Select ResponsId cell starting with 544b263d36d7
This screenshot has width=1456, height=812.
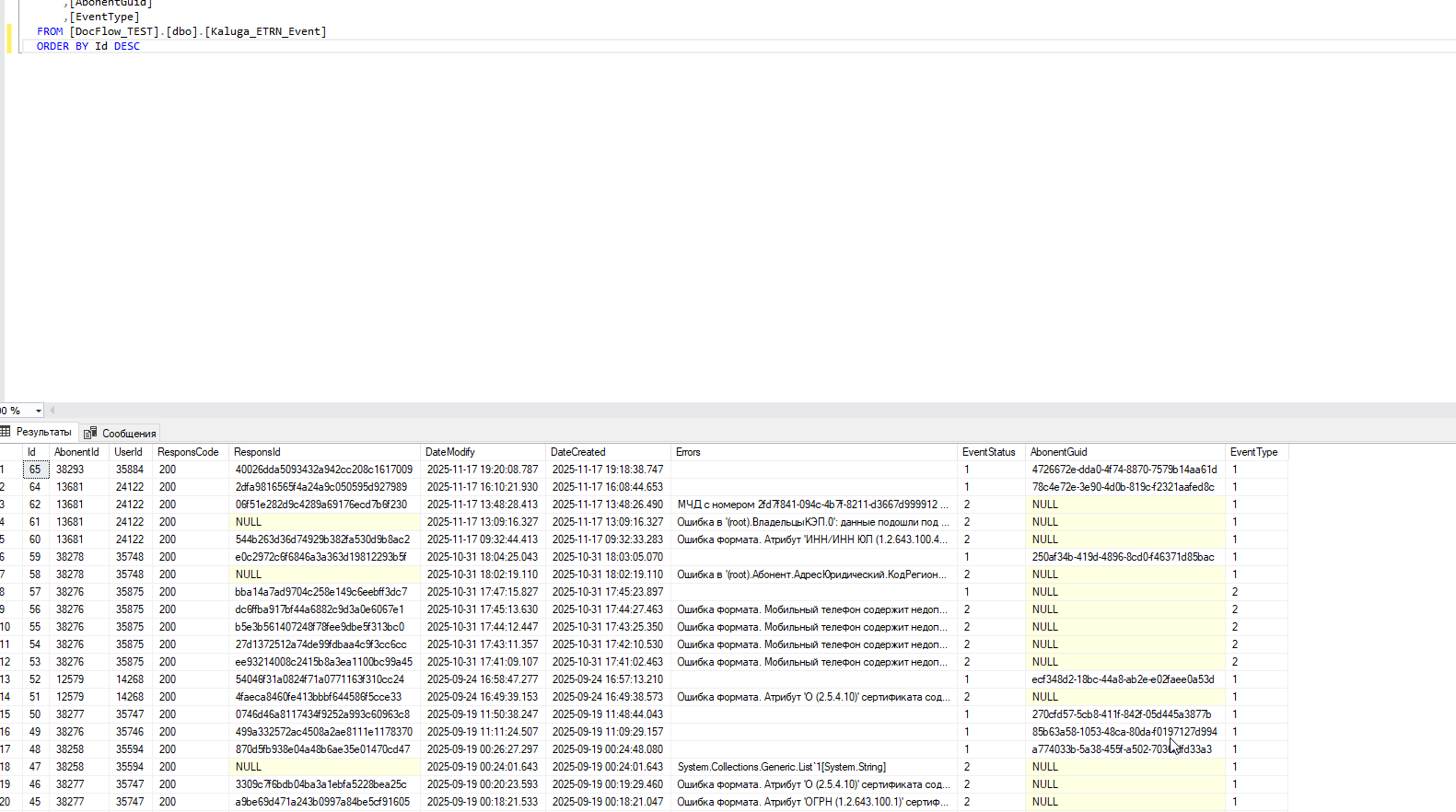point(324,539)
